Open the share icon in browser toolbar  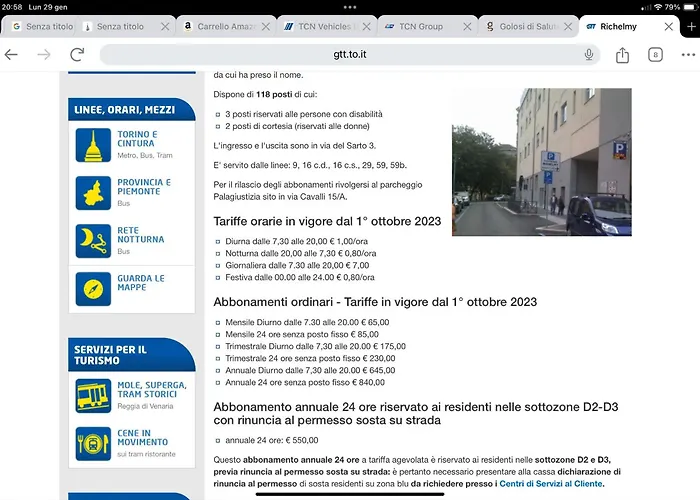click(622, 54)
